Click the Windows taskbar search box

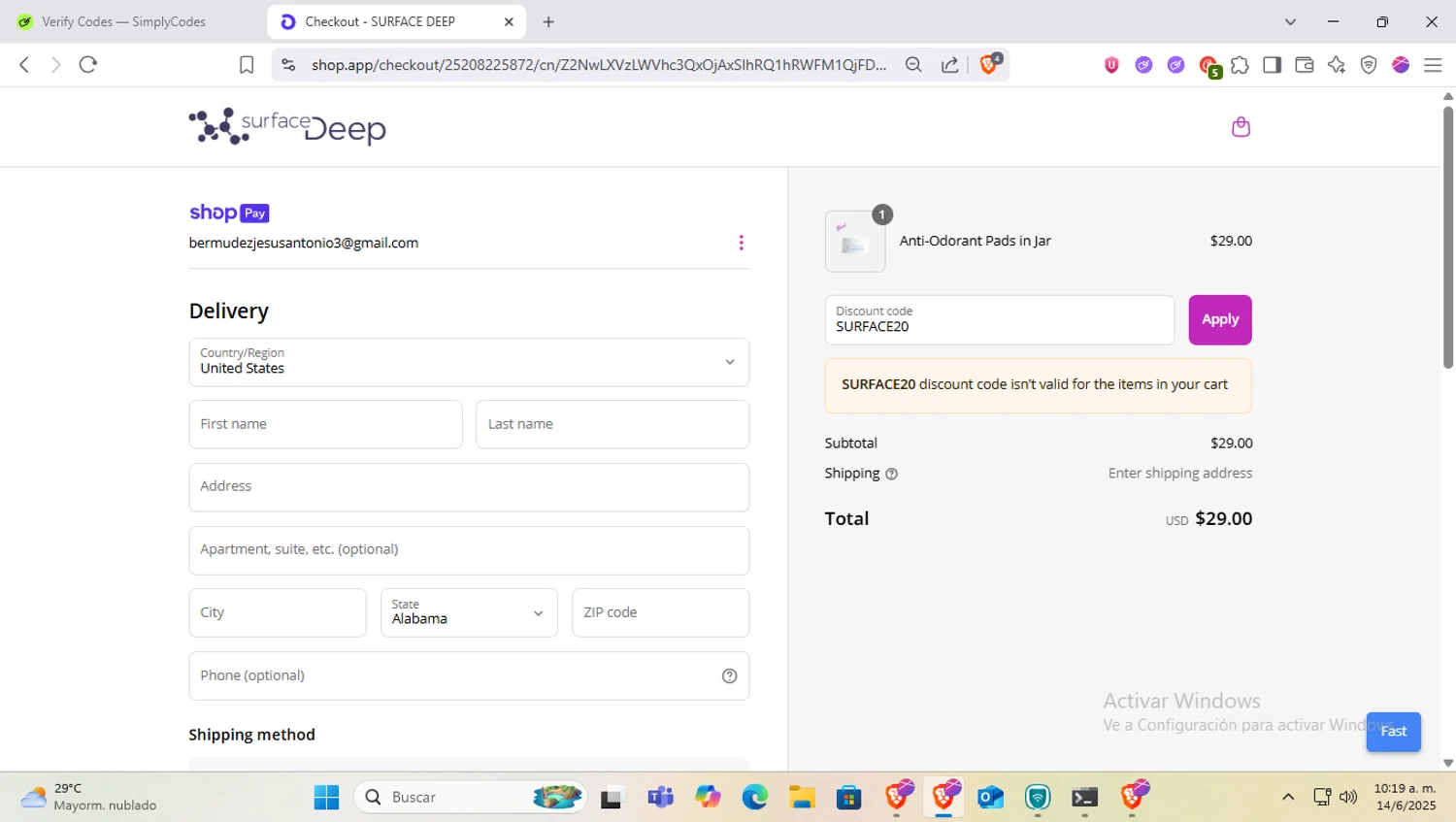[471, 798]
